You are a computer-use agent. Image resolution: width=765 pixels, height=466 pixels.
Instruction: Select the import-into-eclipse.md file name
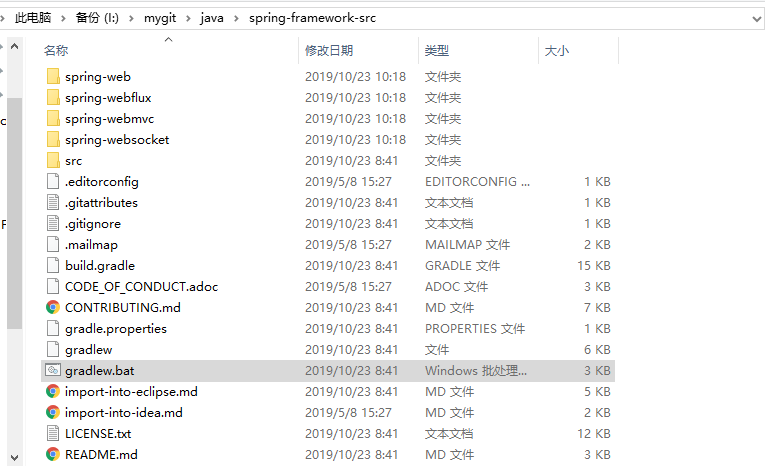pos(131,392)
